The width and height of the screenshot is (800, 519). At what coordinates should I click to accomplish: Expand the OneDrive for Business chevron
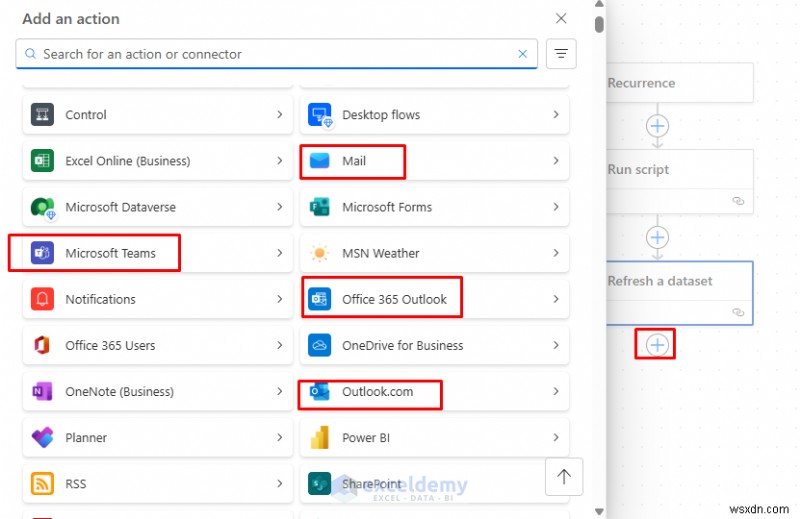[x=556, y=345]
